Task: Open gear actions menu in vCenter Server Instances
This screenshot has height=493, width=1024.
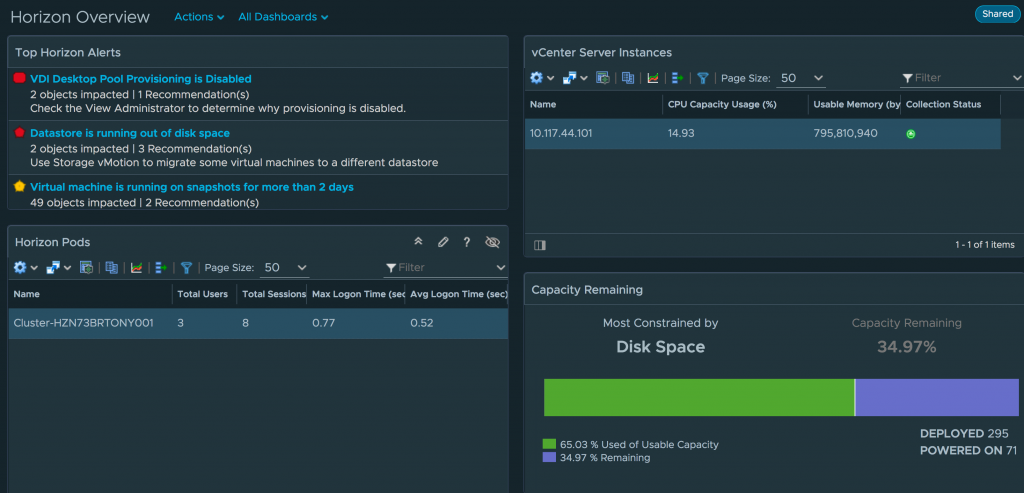Action: 542,78
